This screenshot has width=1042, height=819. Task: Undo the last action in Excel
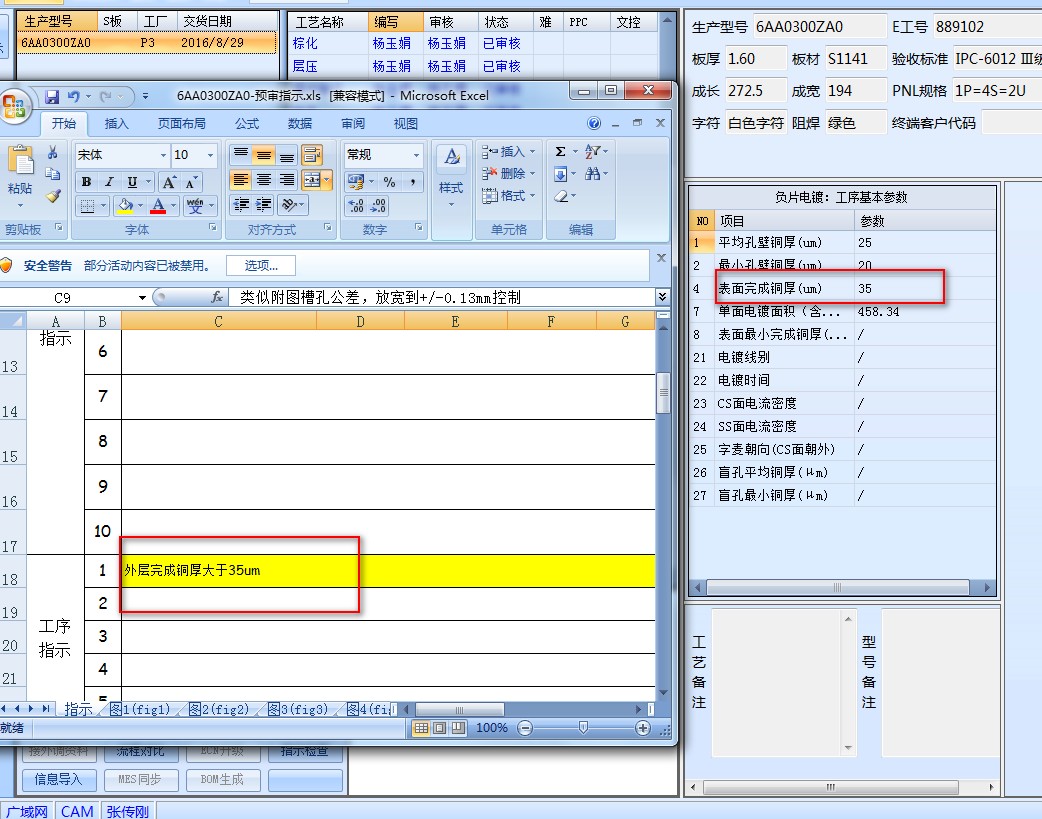tap(73, 97)
